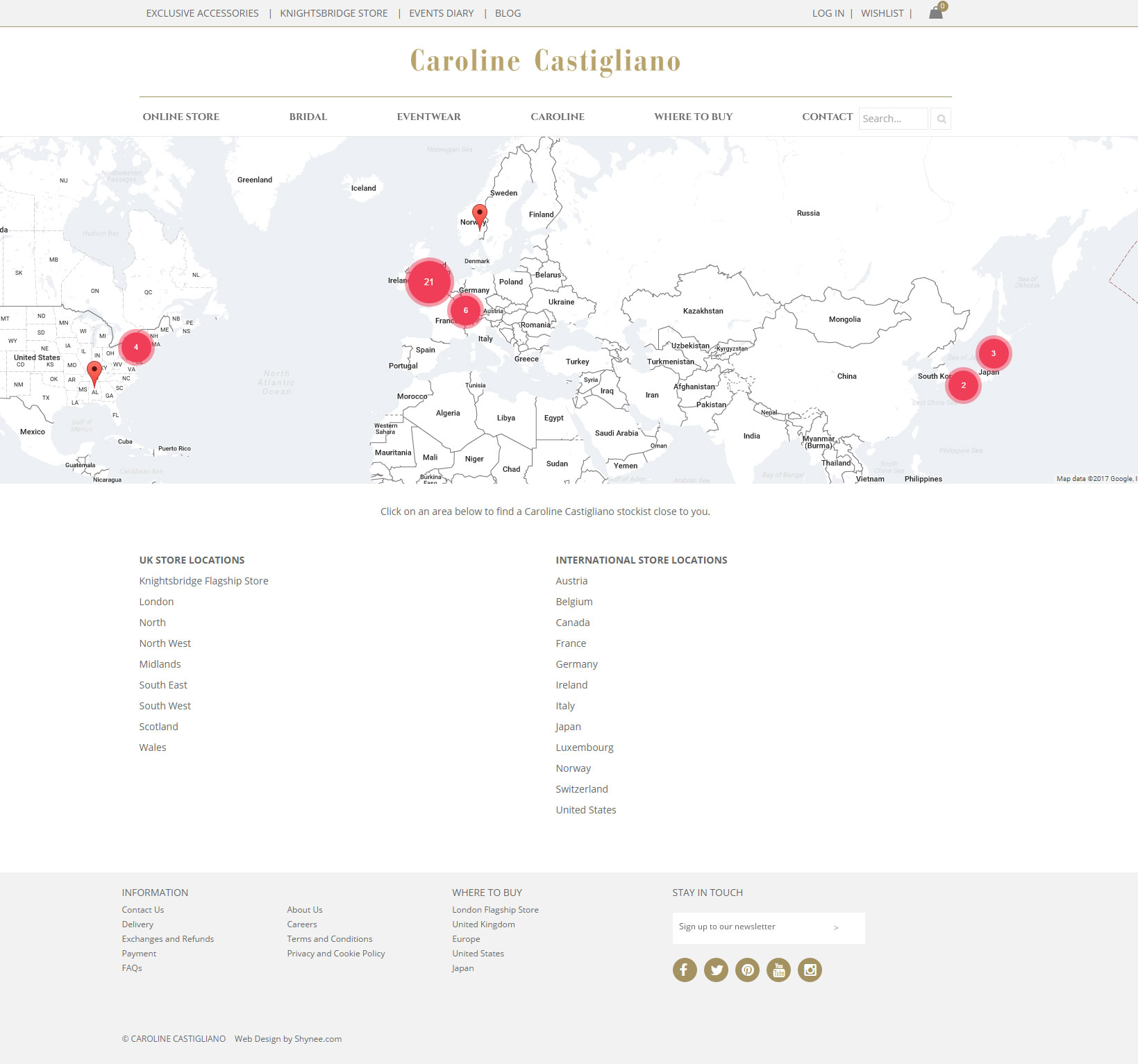Open London Flagship Store footer link
Viewport: 1138px width, 1064px height.
496,910
